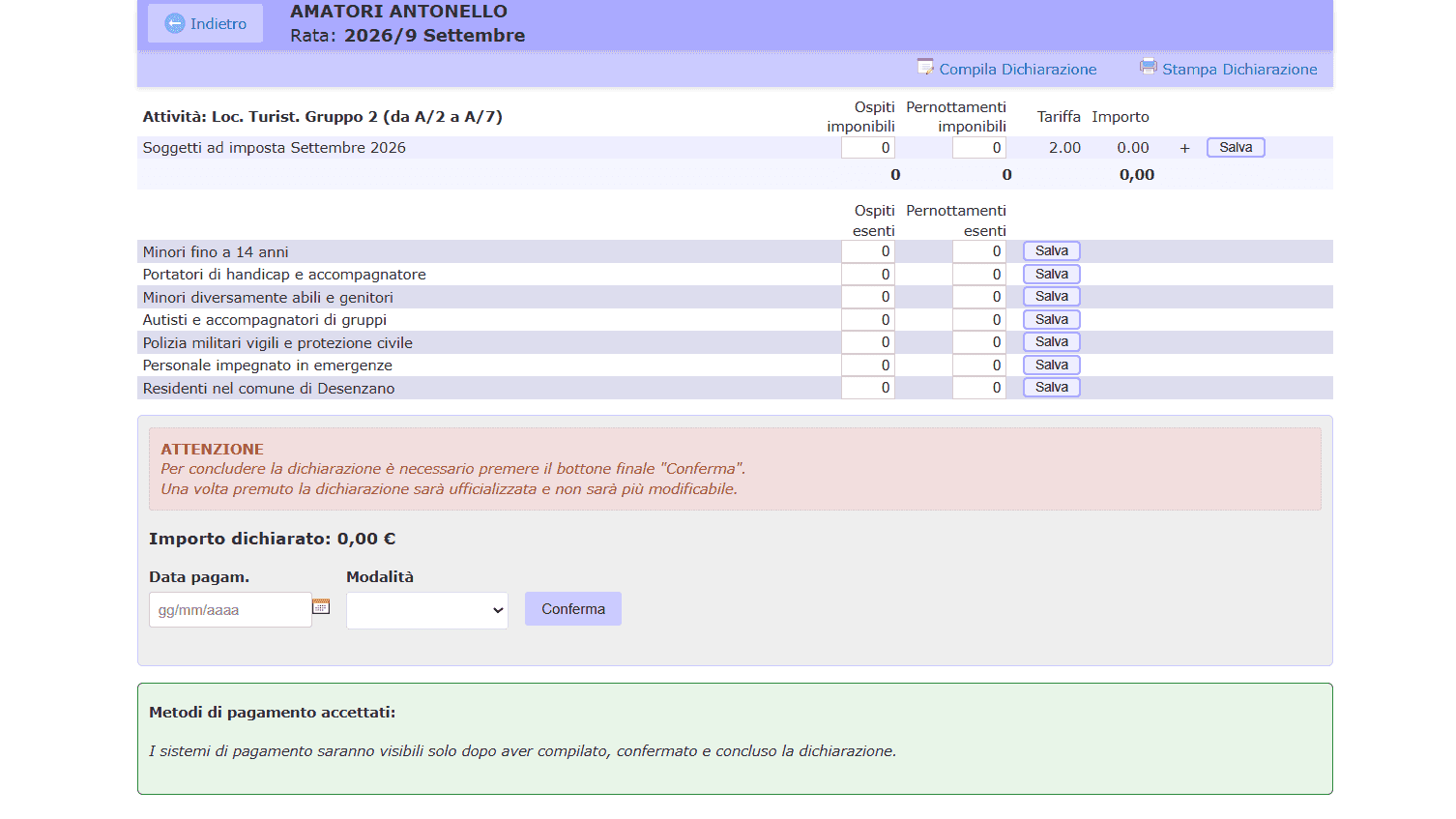Click the back arrow icon beside Indietro
The width and height of the screenshot is (1456, 819).
[x=175, y=23]
